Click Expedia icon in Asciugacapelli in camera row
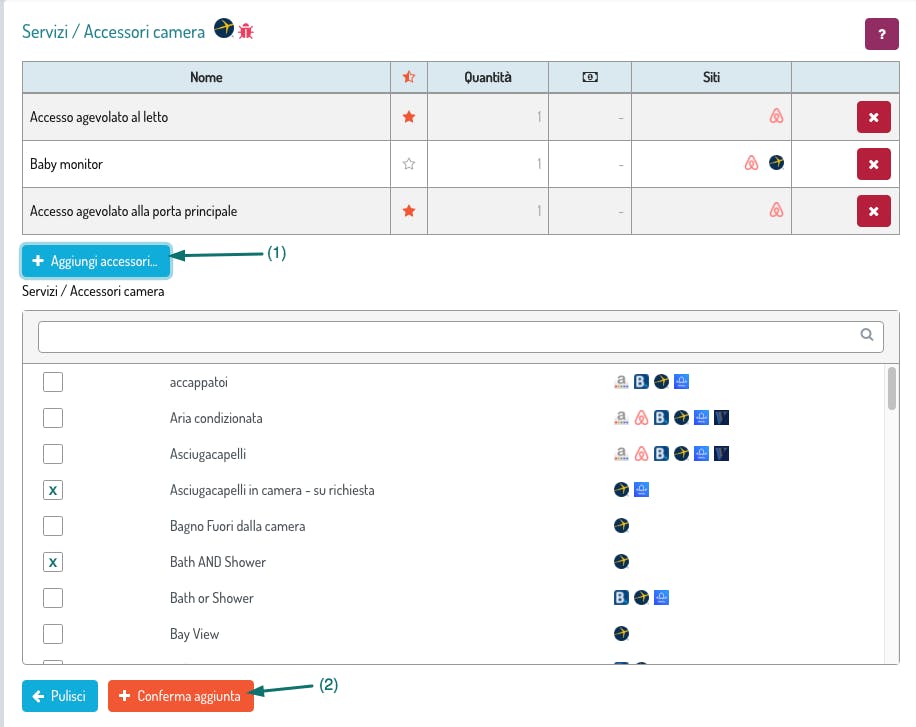 point(622,489)
